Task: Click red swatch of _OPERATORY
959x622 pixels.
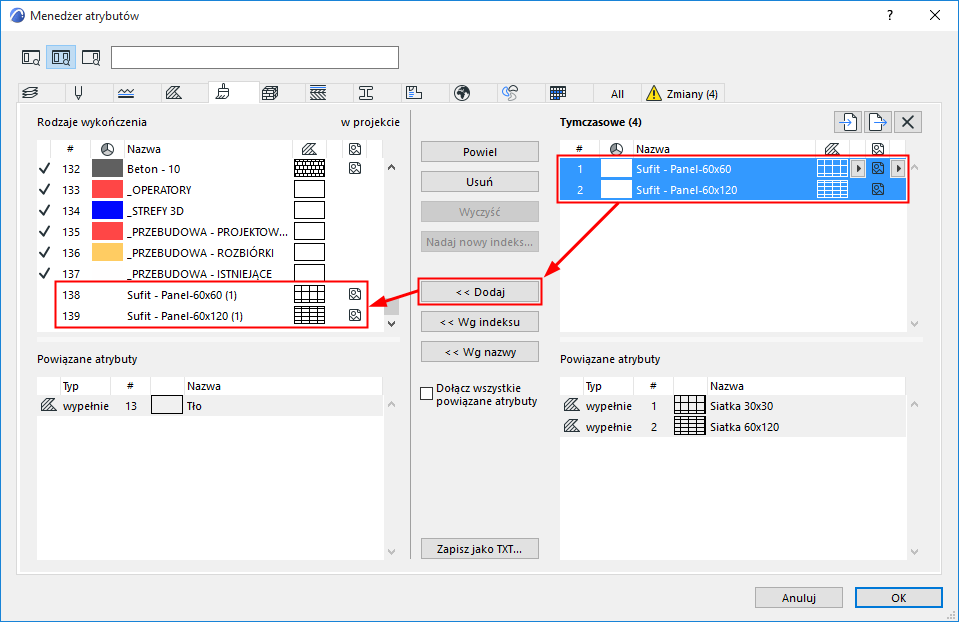Action: [107, 190]
